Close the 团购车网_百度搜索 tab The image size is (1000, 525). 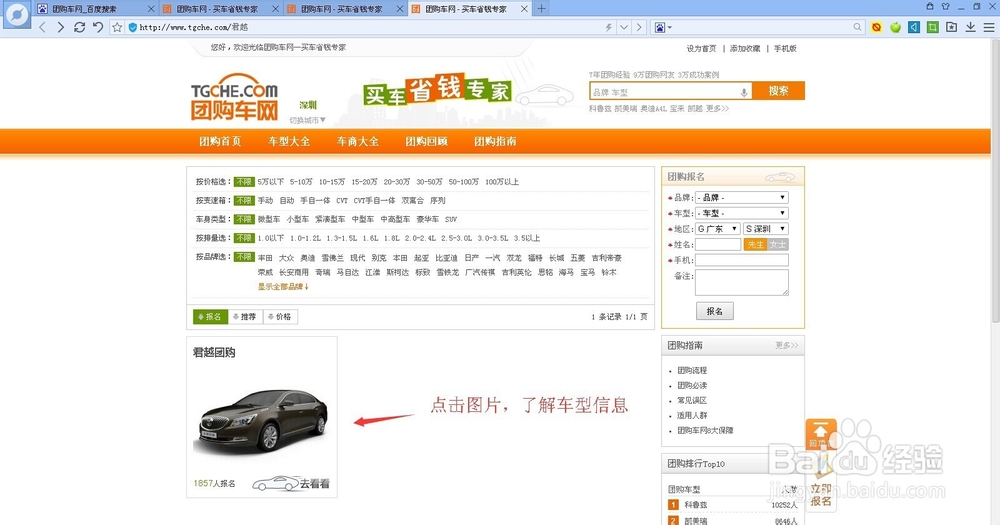(x=151, y=9)
